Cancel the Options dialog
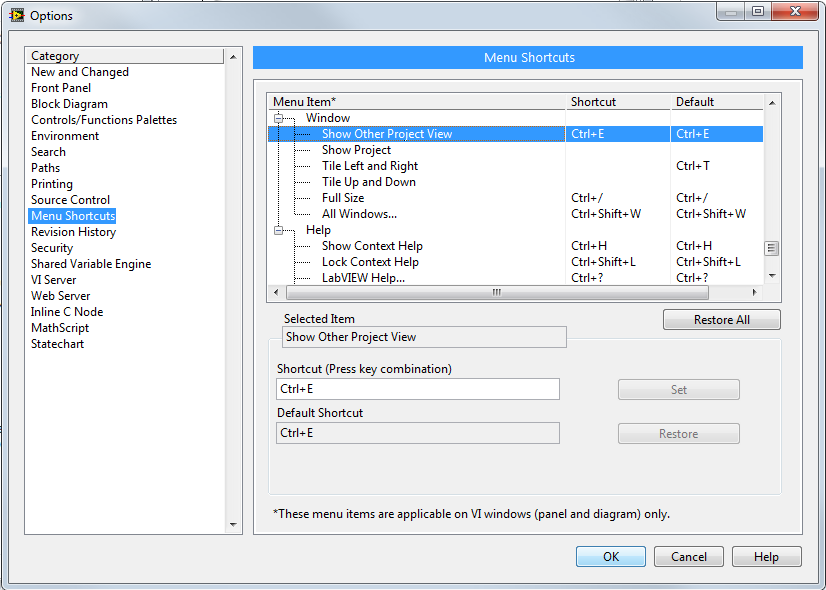Screen dimensions: 826x590 coord(688,557)
